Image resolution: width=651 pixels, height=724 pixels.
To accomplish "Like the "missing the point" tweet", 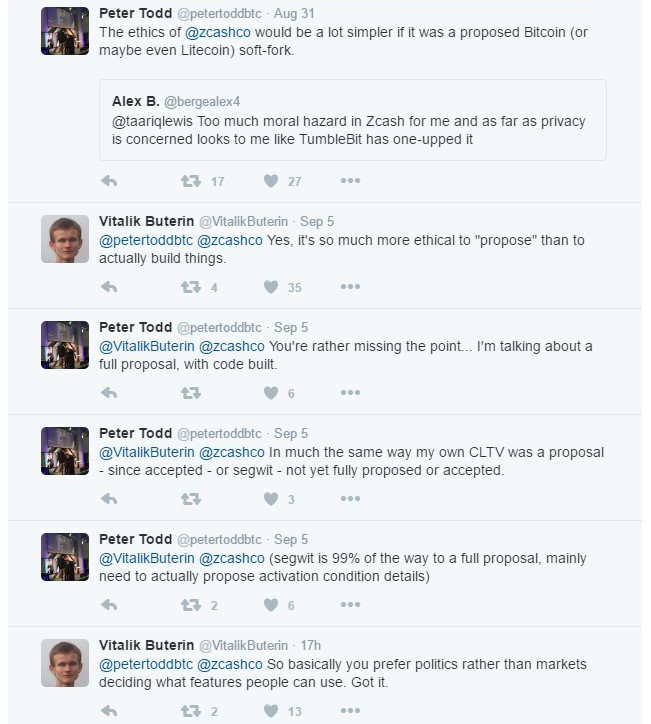I will click(271, 393).
